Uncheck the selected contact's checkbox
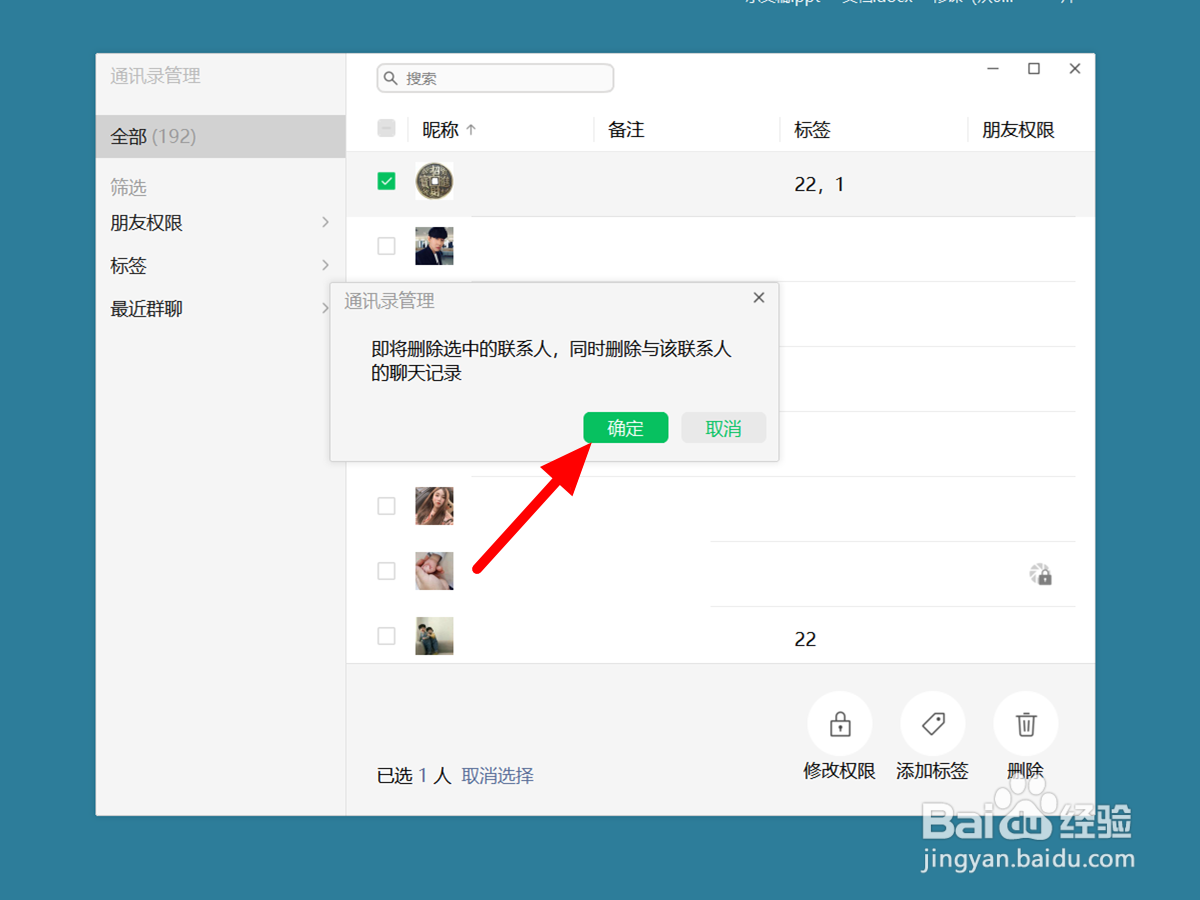The width and height of the screenshot is (1200, 900). [x=386, y=181]
